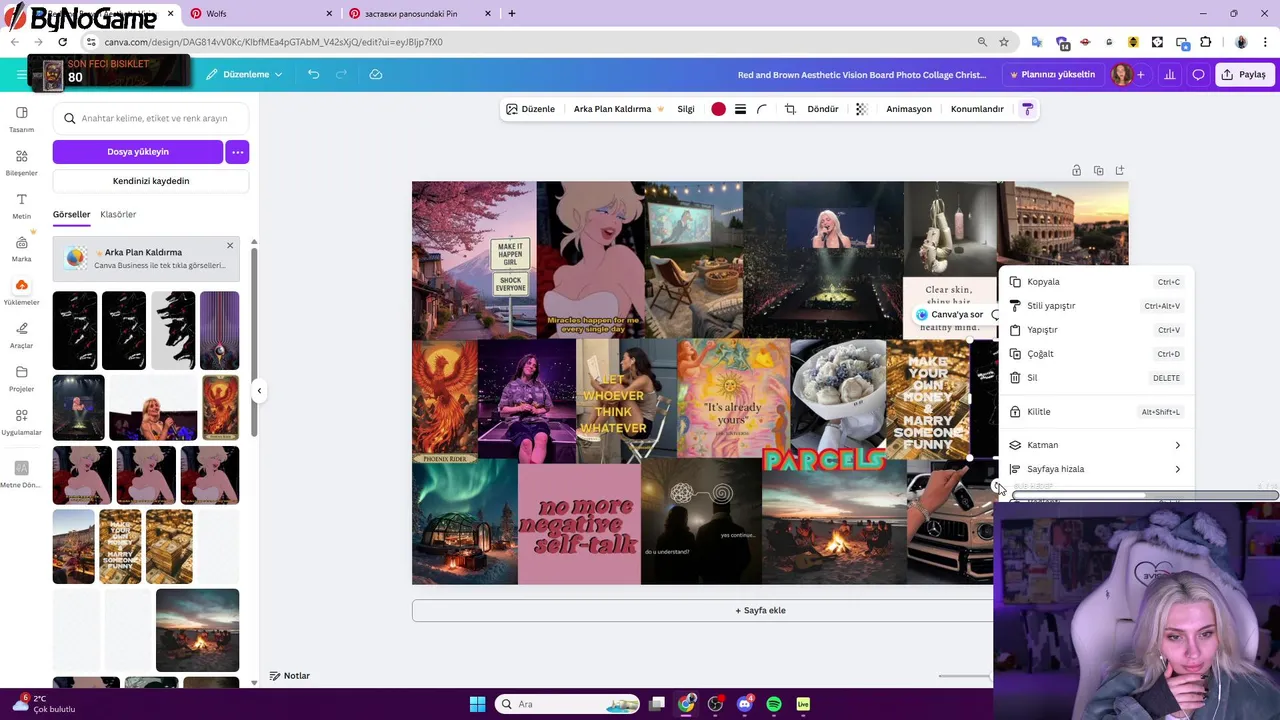Choose Sil to delete the element
Viewport: 1280px width, 720px height.
click(x=1096, y=378)
